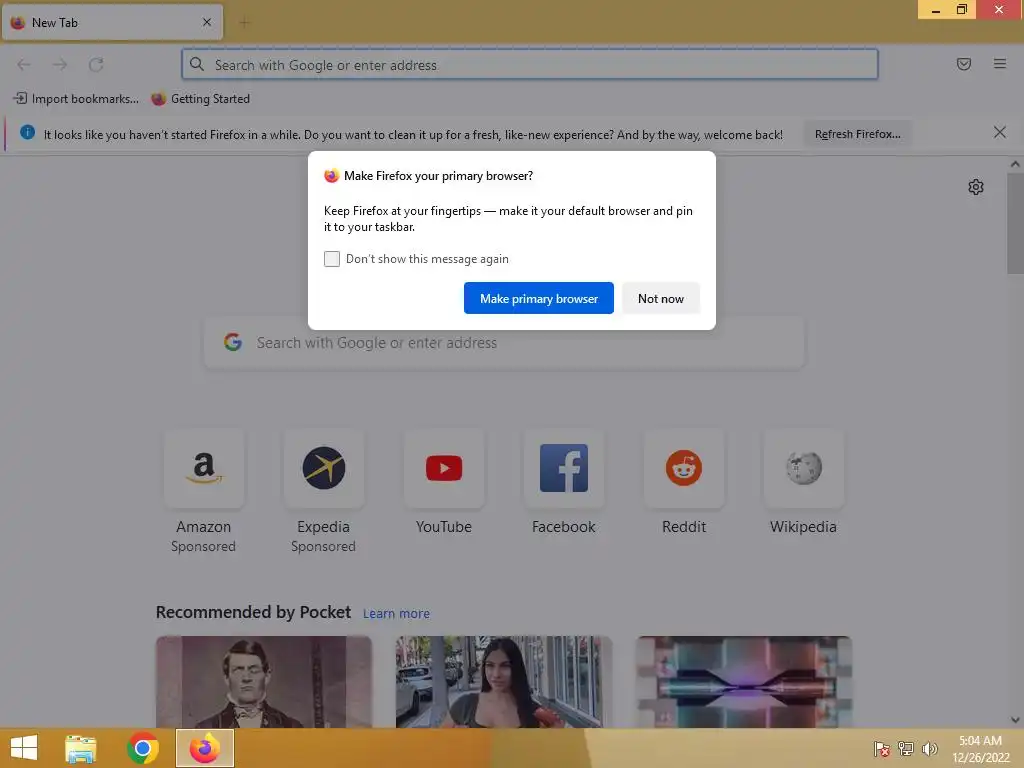Click the Learn more Pocket link
Image resolution: width=1024 pixels, height=768 pixels.
click(x=396, y=614)
